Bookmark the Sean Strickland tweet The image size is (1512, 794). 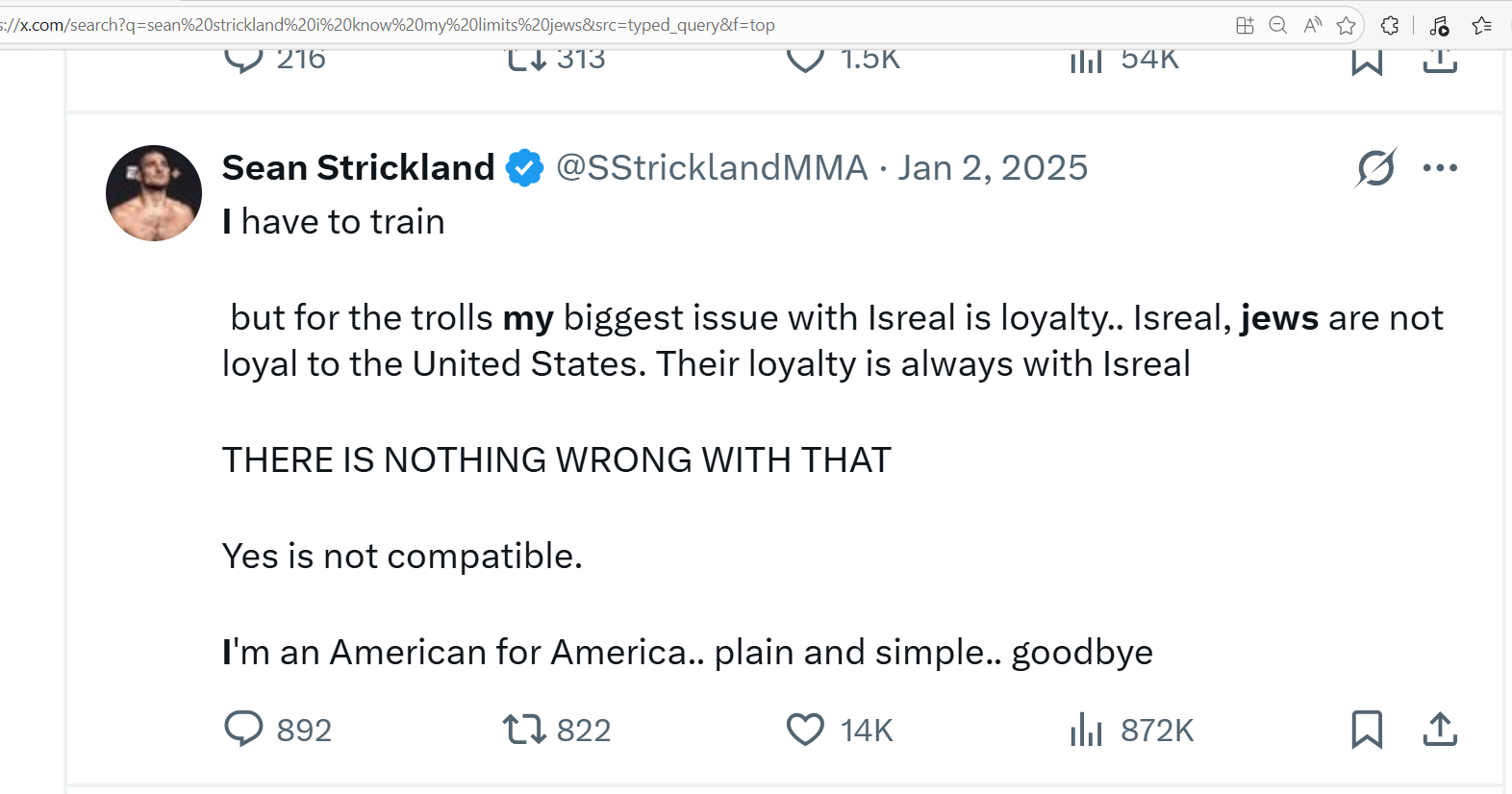[x=1367, y=730]
